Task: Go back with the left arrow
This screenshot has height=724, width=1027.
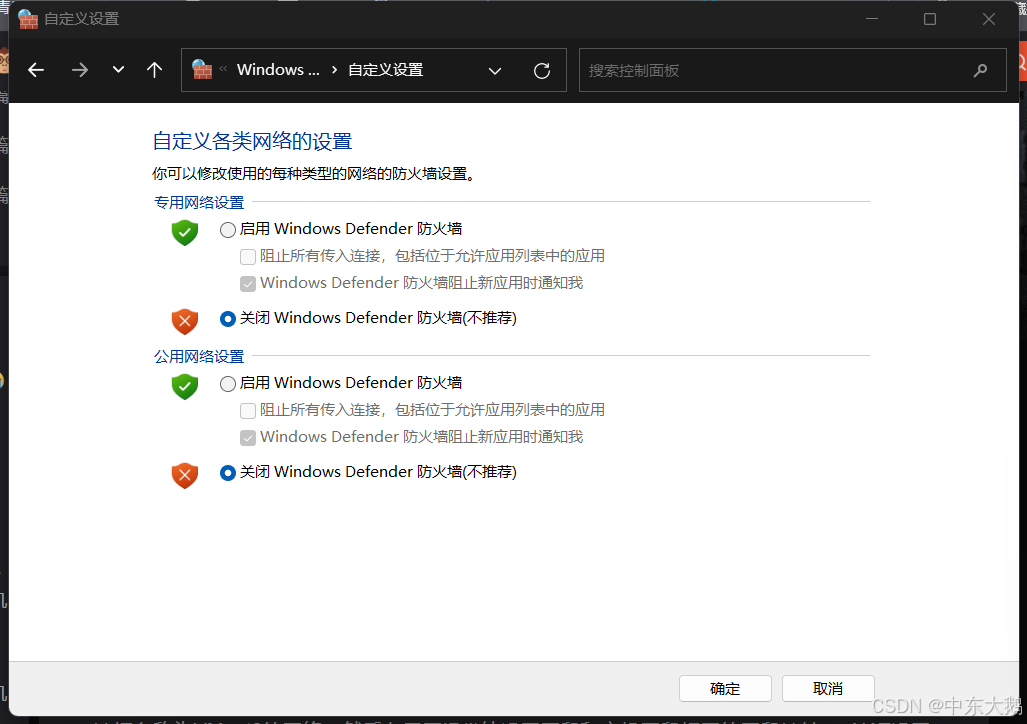Action: [x=36, y=69]
